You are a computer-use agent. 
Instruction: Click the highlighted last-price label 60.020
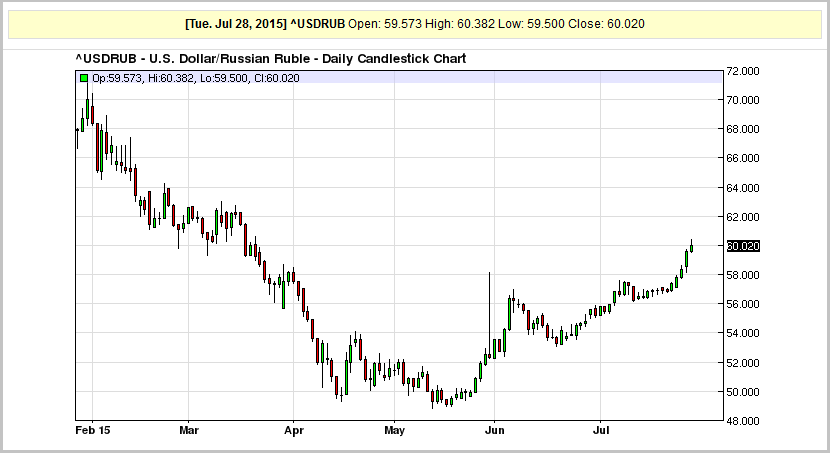click(743, 246)
